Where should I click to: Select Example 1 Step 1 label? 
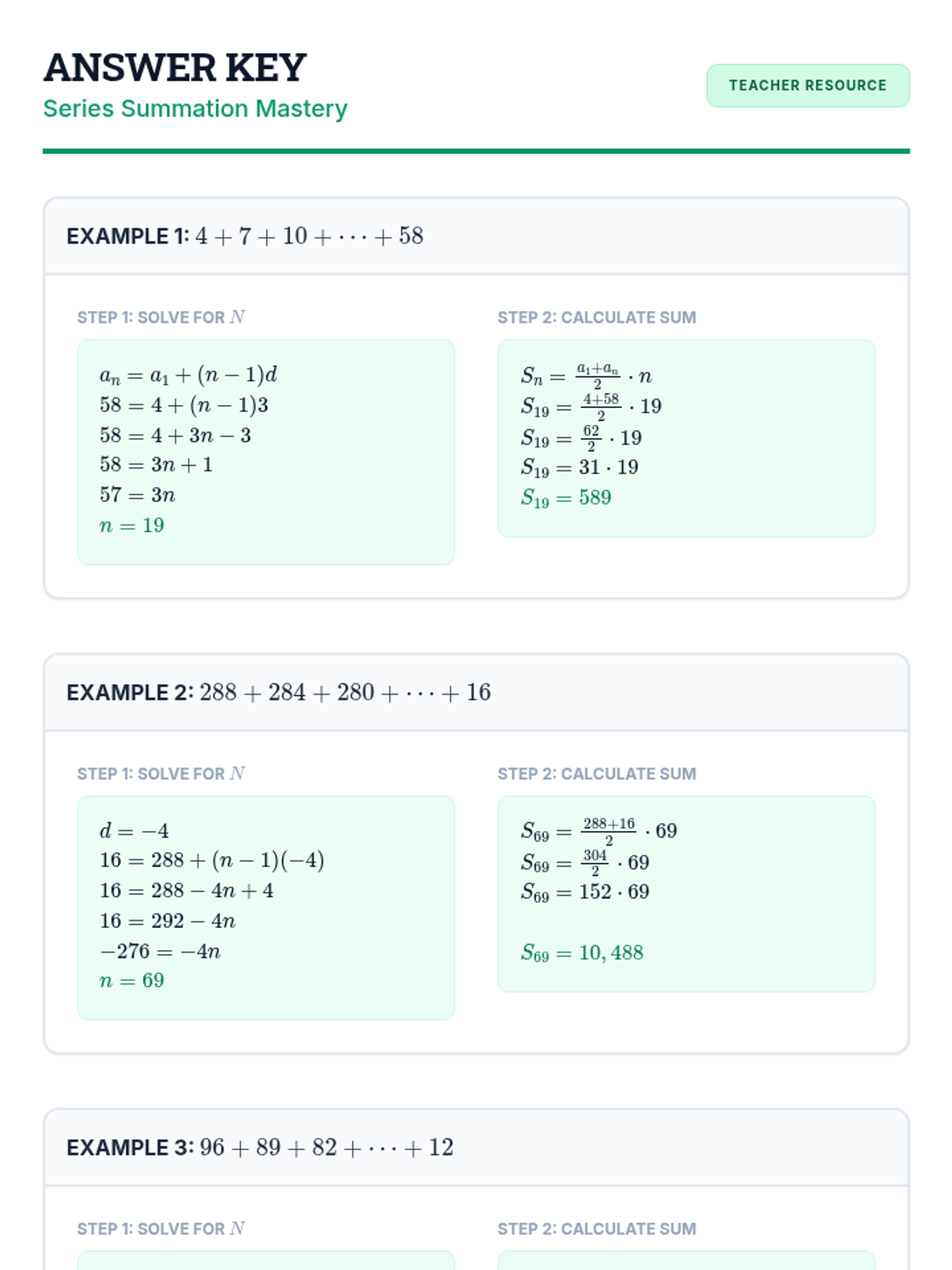point(161,317)
